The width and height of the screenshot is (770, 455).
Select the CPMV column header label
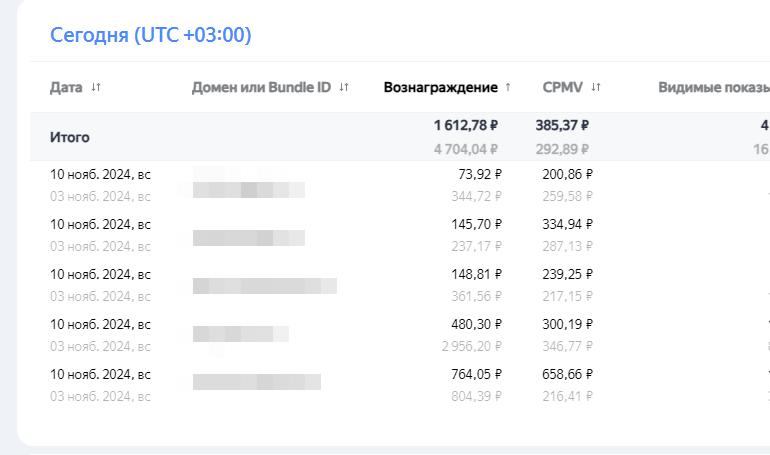pyautogui.click(x=563, y=87)
